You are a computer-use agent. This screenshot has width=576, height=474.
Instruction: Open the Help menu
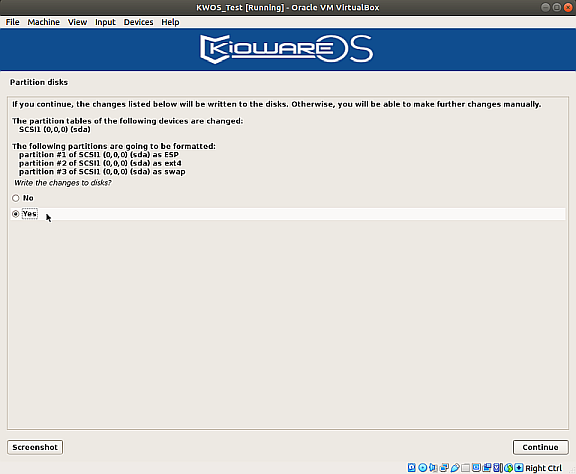click(x=170, y=22)
